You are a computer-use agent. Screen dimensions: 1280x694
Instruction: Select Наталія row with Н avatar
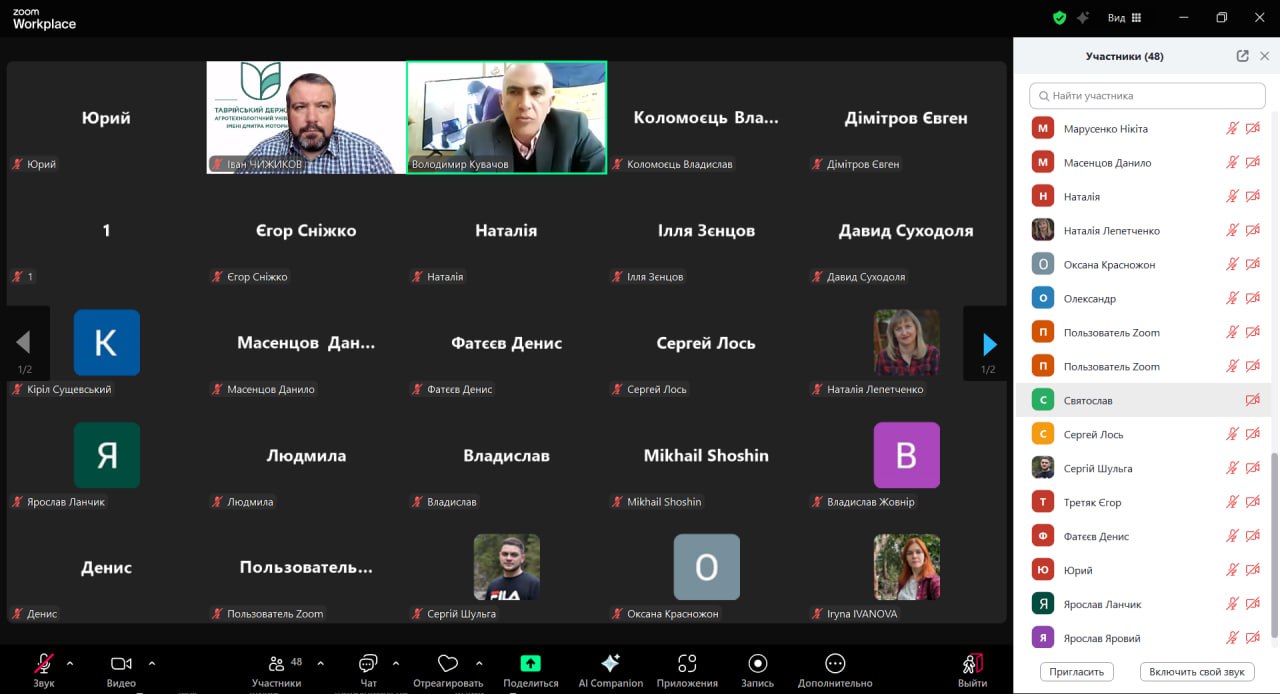coord(1142,196)
